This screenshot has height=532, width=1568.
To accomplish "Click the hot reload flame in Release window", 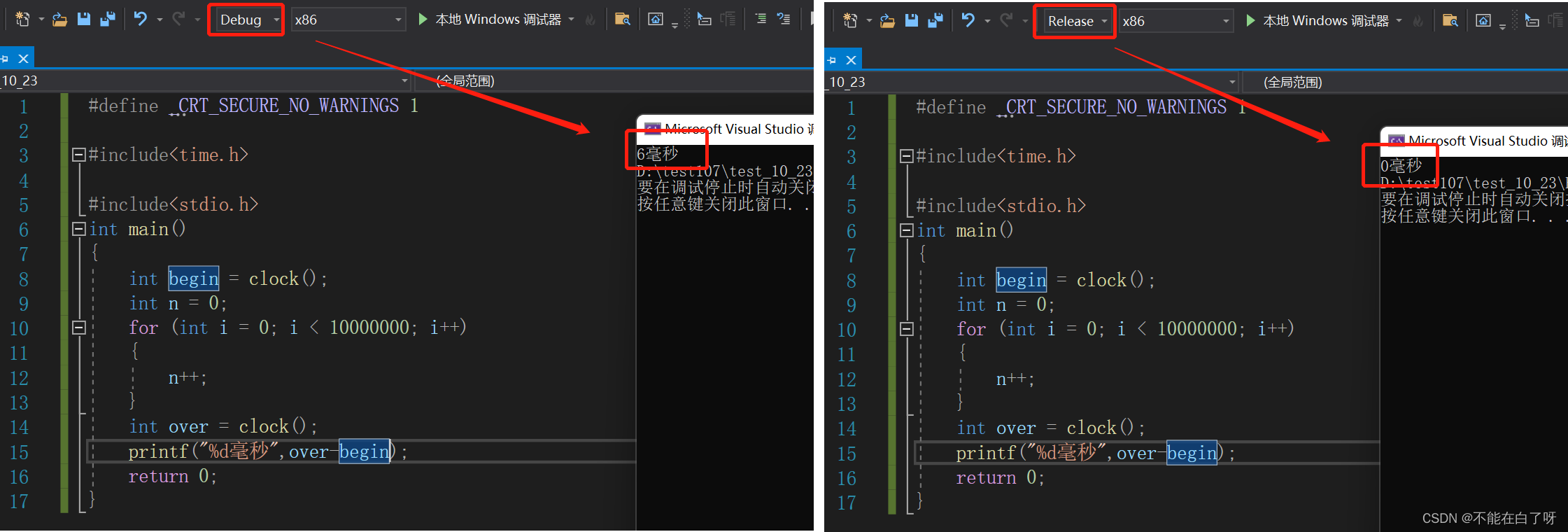I will [1418, 21].
